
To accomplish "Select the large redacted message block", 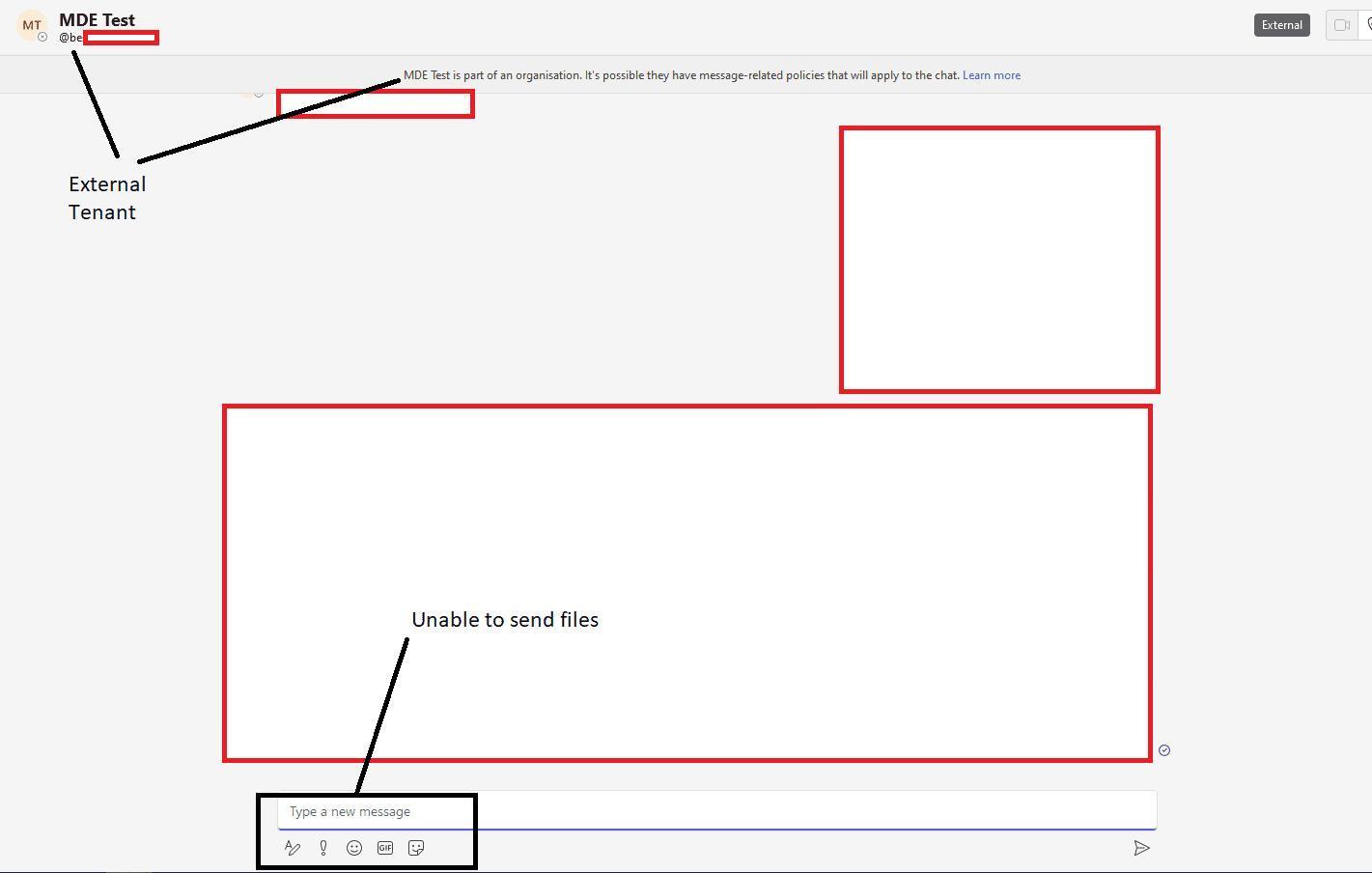I will coord(686,583).
